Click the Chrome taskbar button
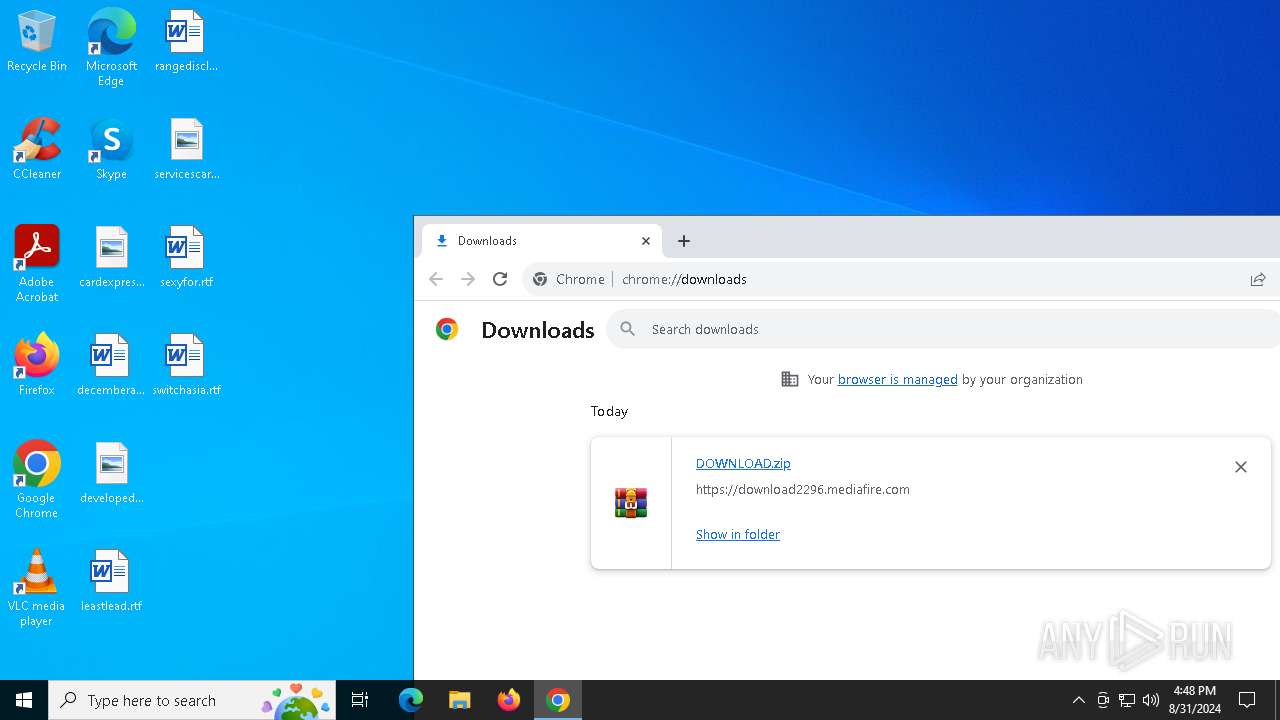This screenshot has width=1280, height=720. tap(558, 700)
